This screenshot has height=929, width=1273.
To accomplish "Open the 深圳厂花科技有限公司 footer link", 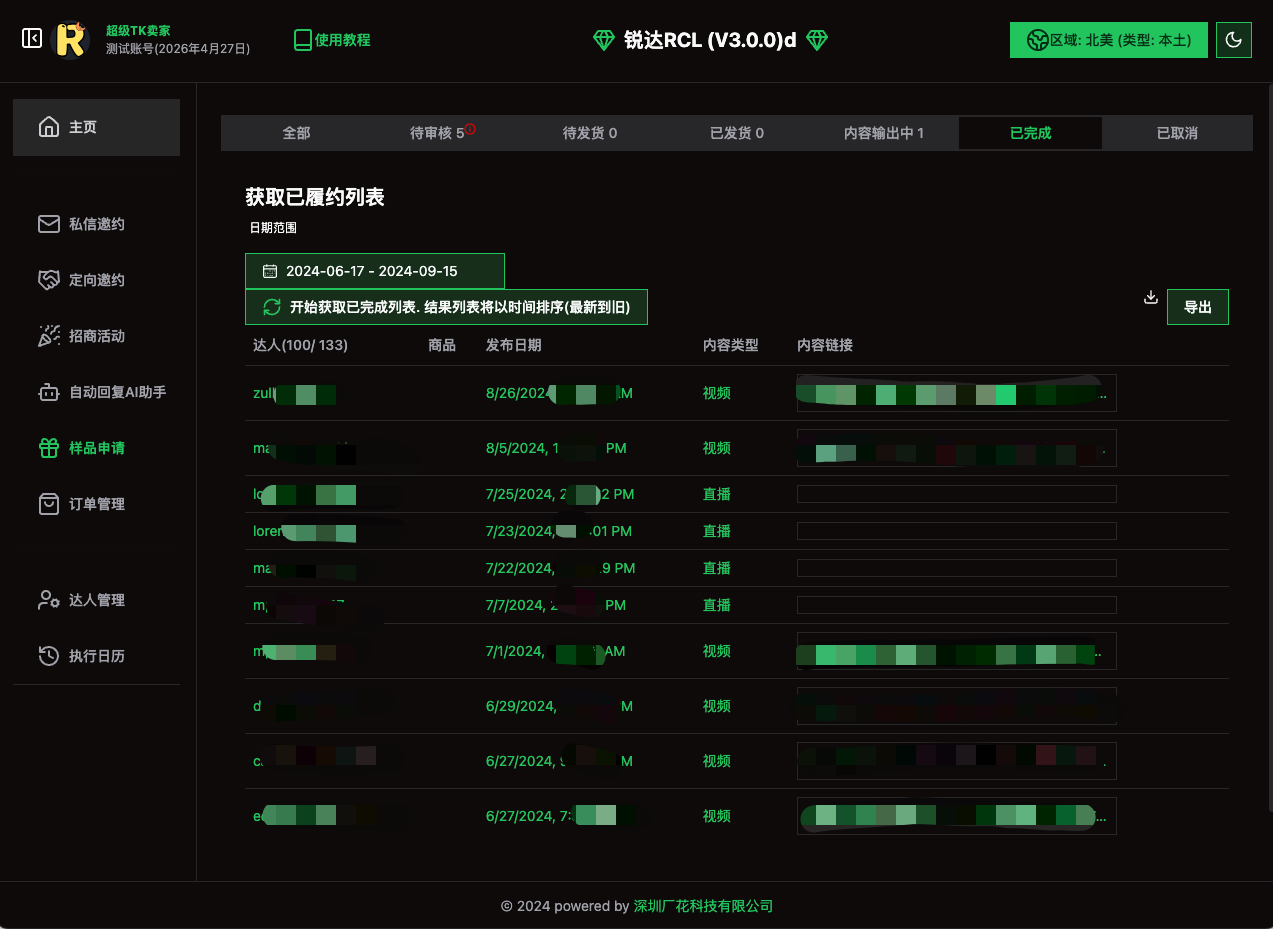I will click(703, 906).
